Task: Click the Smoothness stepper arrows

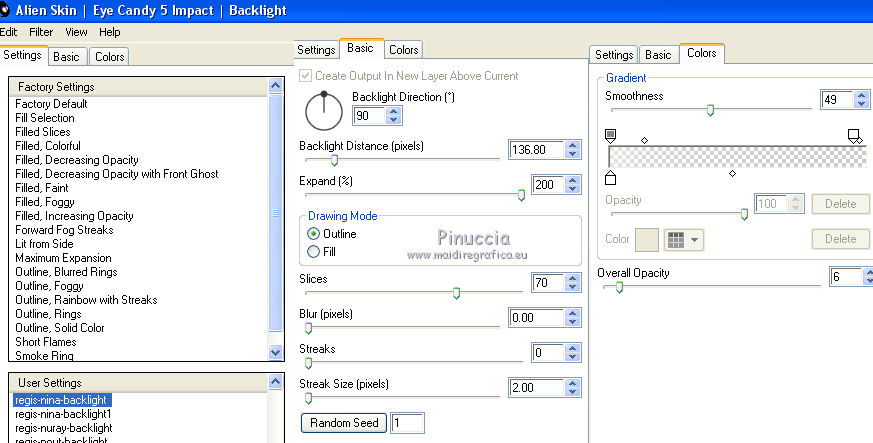Action: click(862, 100)
